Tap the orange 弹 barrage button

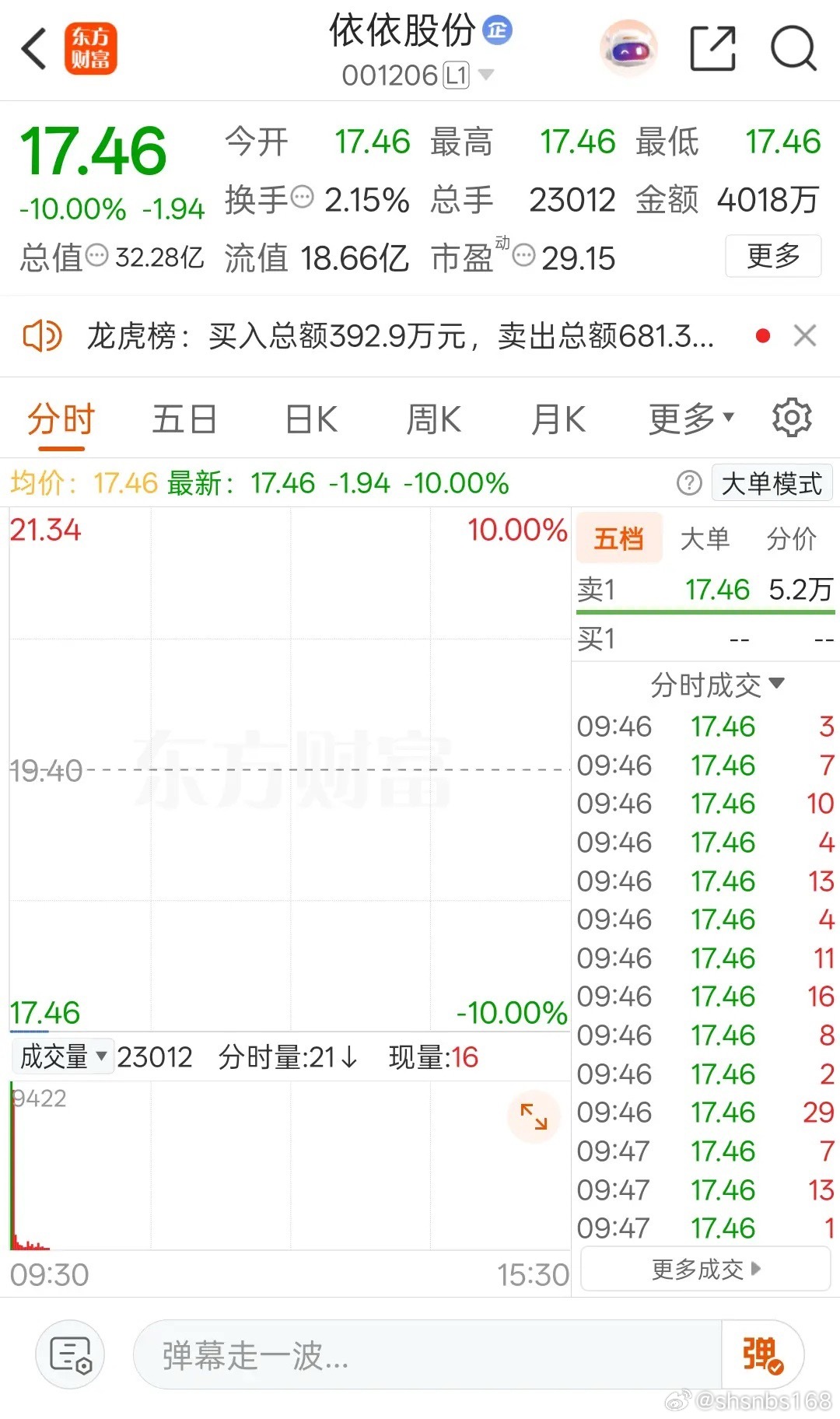point(762,1354)
